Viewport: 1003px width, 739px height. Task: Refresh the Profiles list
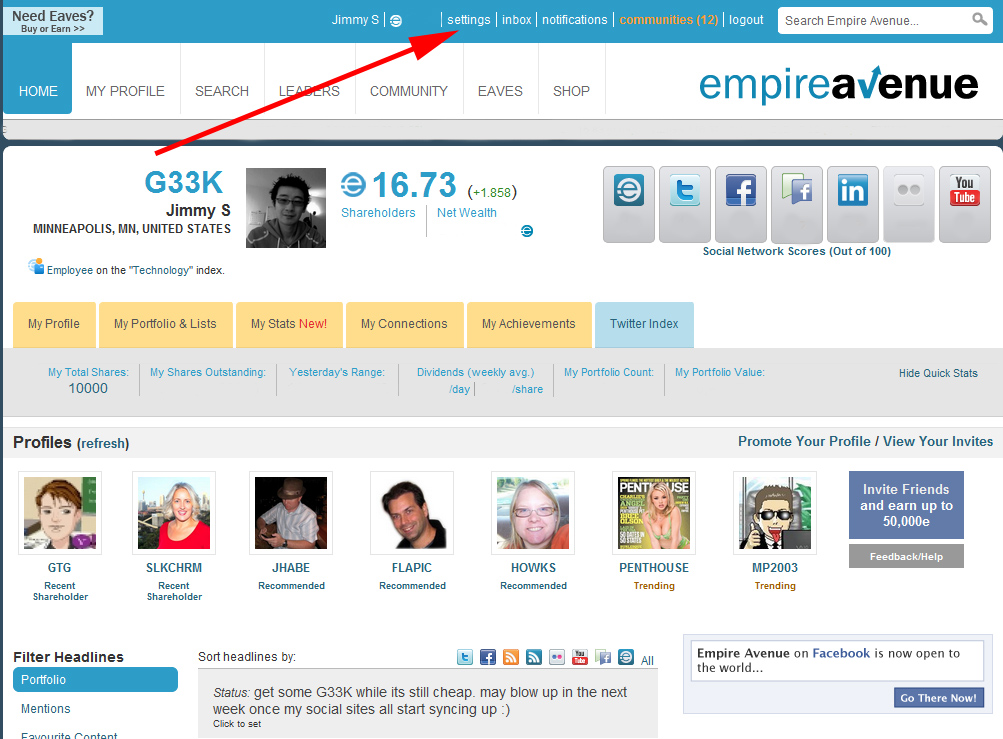tap(103, 443)
